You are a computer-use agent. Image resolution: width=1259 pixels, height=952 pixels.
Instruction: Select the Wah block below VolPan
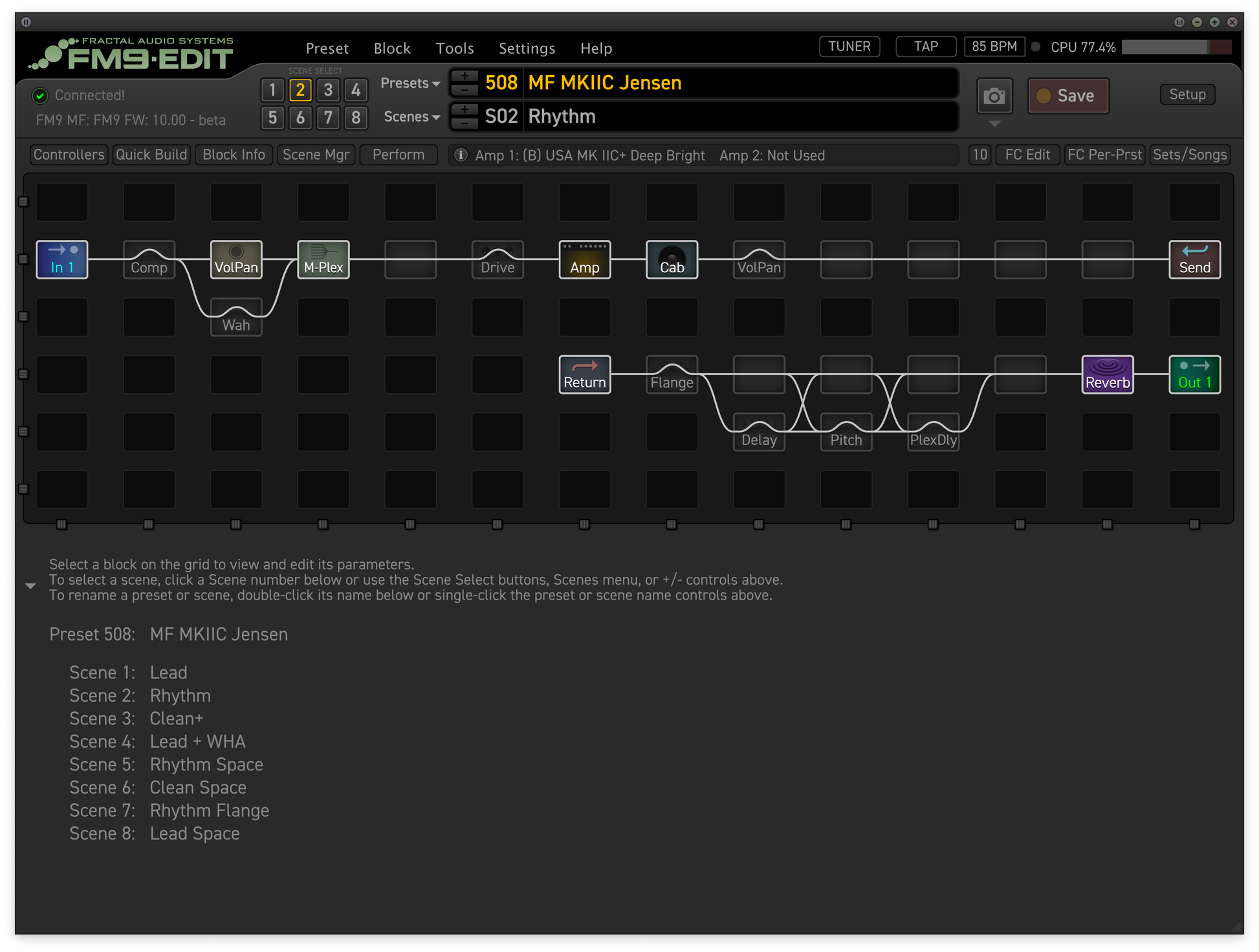click(236, 318)
